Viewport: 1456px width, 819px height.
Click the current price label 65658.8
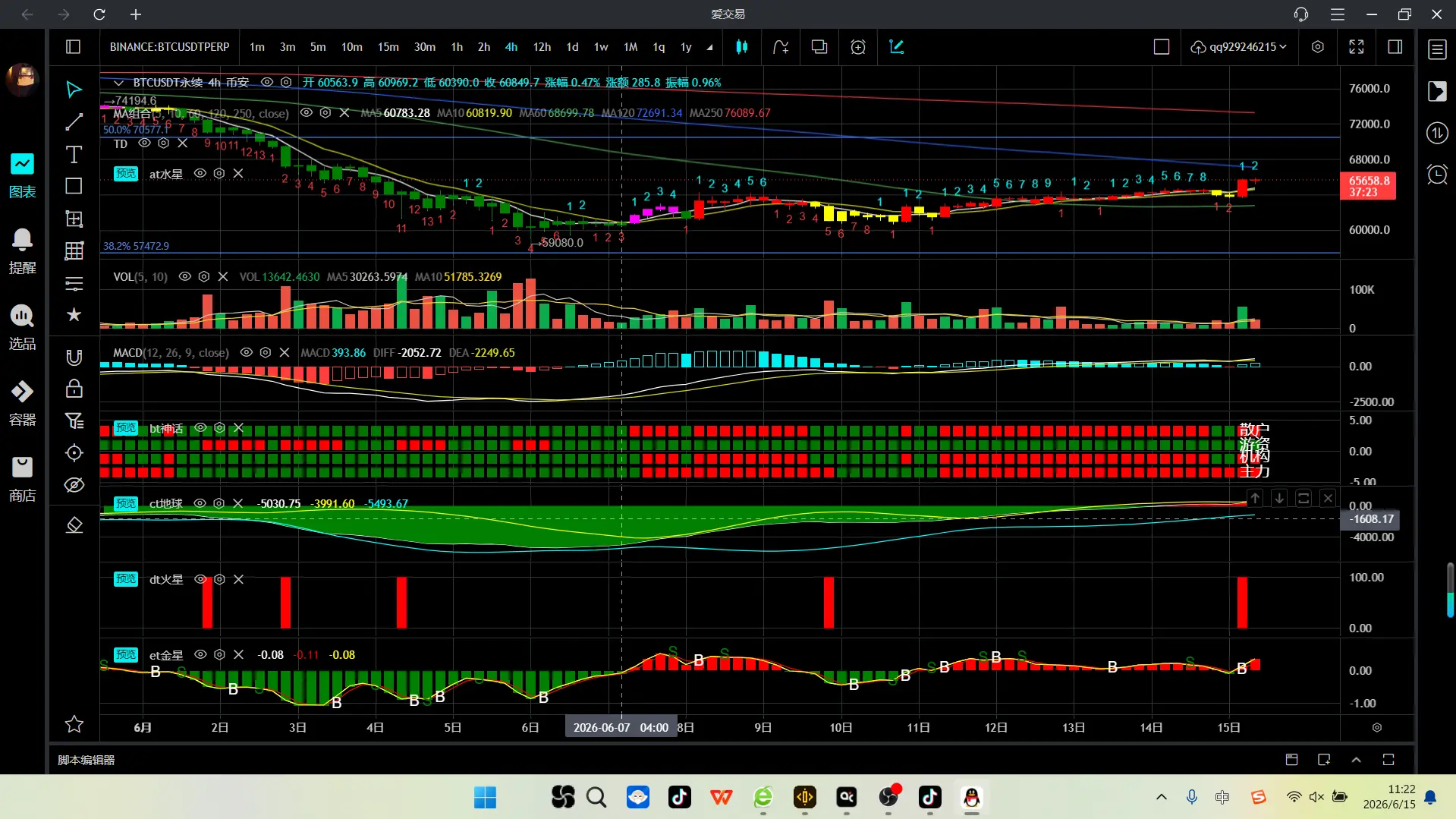tap(1369, 186)
